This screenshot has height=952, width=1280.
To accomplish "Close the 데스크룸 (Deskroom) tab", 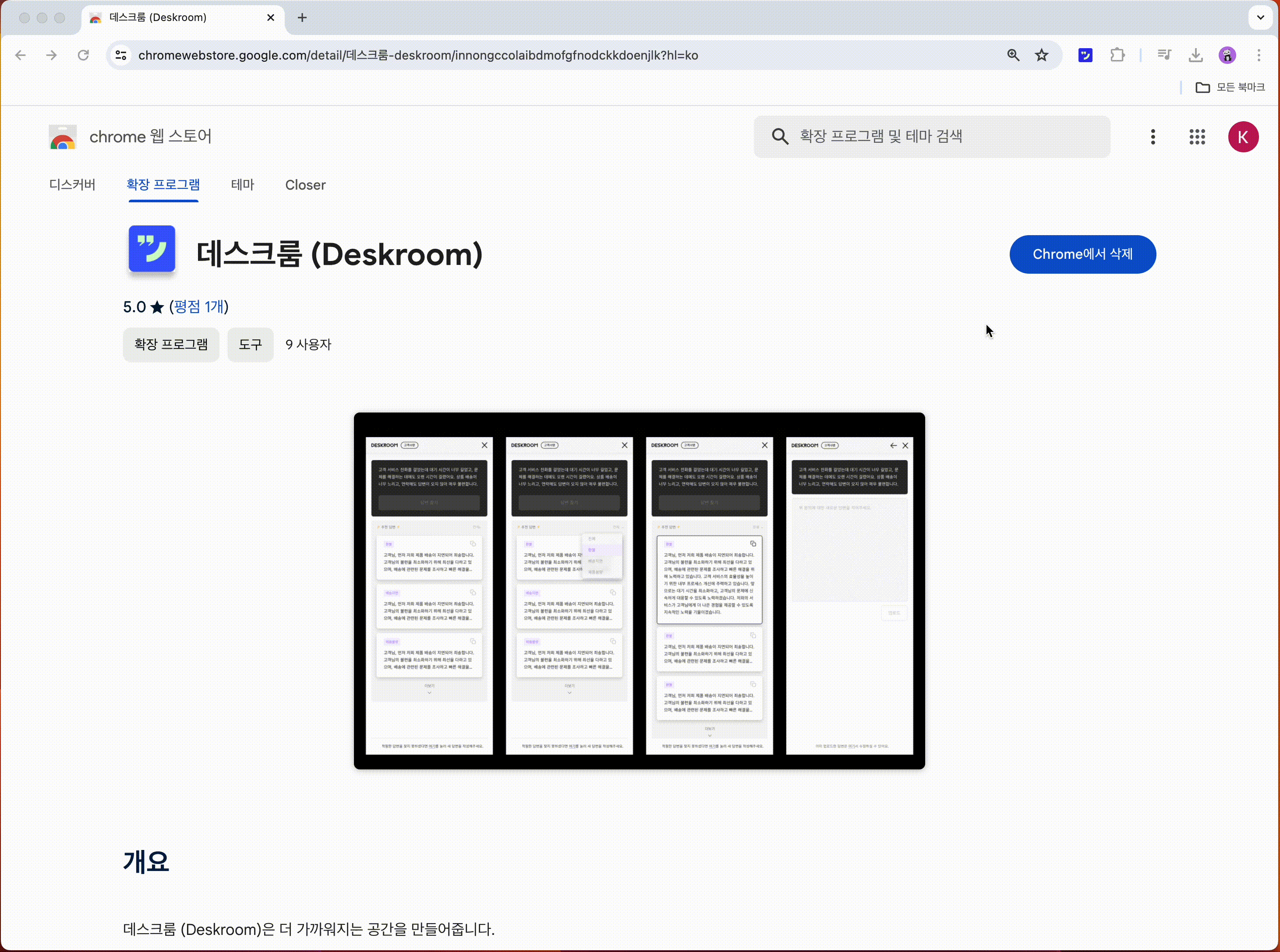I will click(270, 18).
